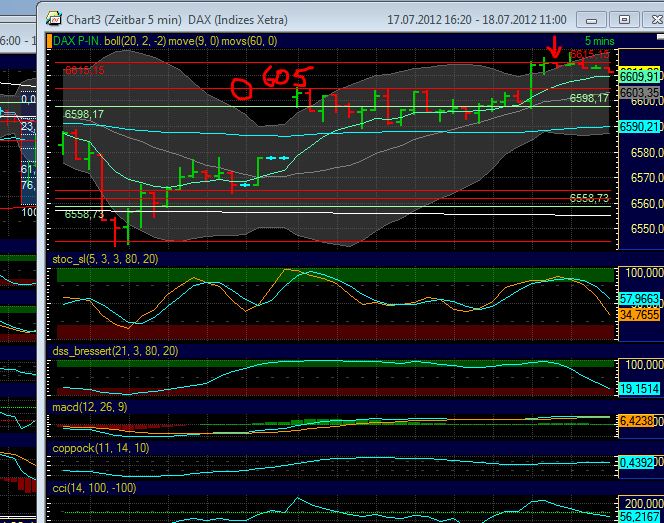Click the 'DAX (Indizes Xetra)' title text
Viewport: 664px width, 523px height.
coord(238,20)
